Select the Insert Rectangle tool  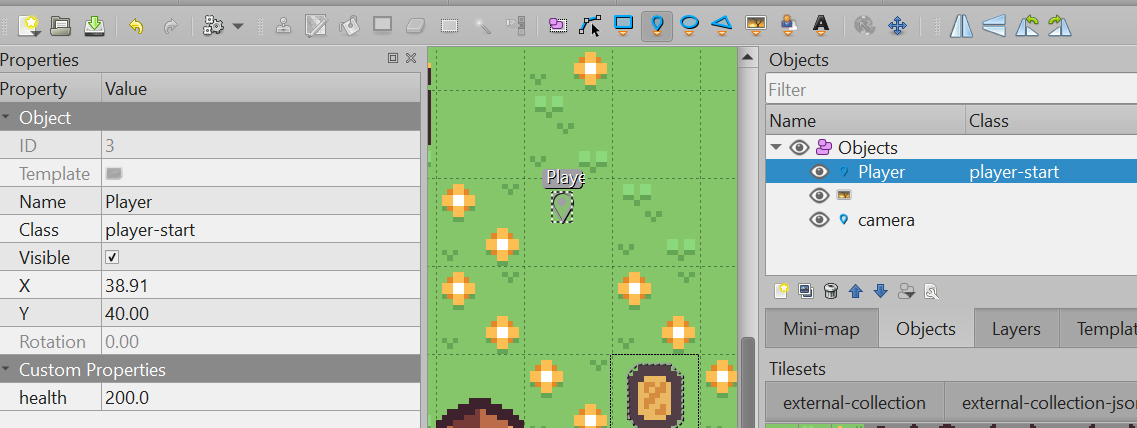pos(624,25)
